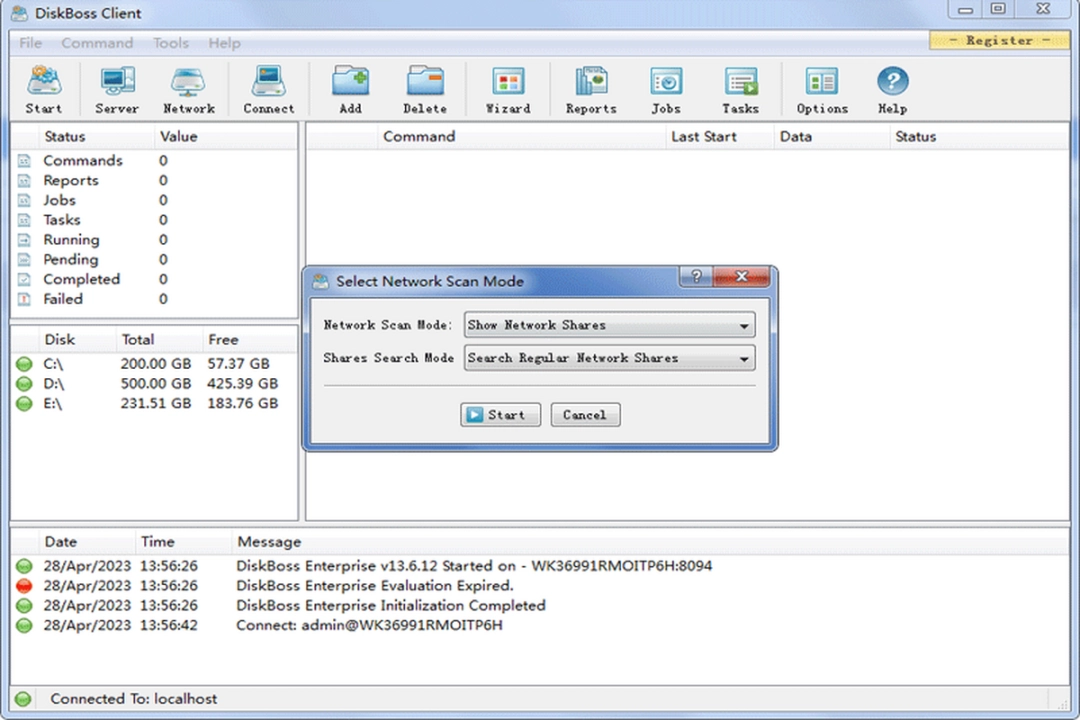The width and height of the screenshot is (1080, 720).
Task: Select the Start toolbar icon
Action: pos(43,88)
